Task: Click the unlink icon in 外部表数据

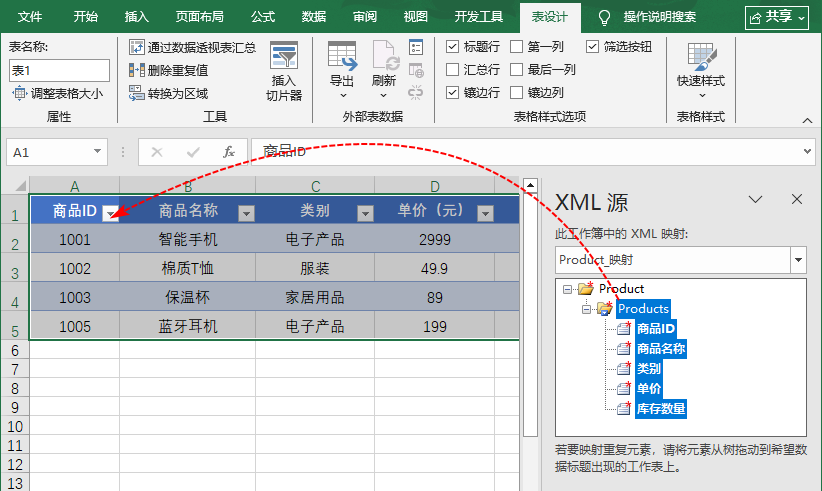Action: (416, 93)
